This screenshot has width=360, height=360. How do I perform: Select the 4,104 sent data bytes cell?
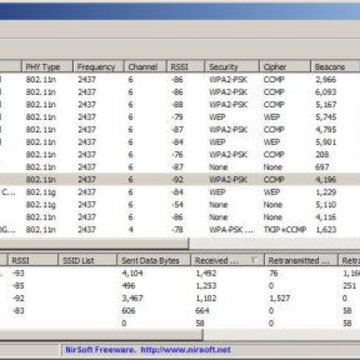coord(132,273)
